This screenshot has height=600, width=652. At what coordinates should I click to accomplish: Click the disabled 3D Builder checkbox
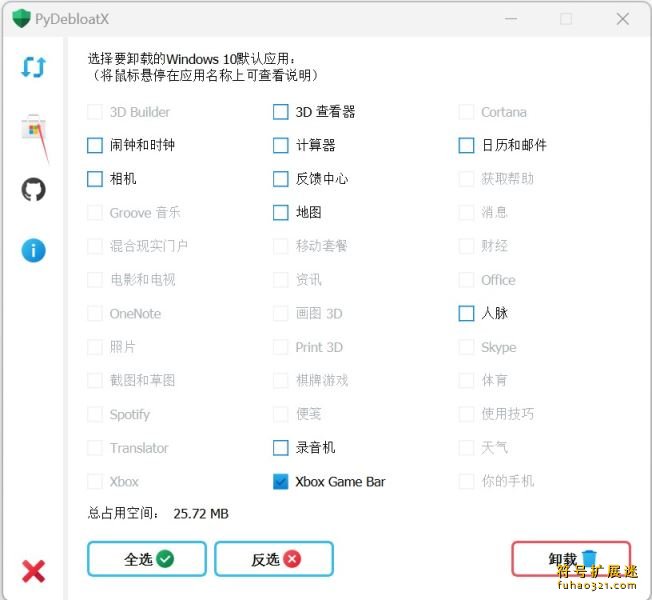pos(94,112)
